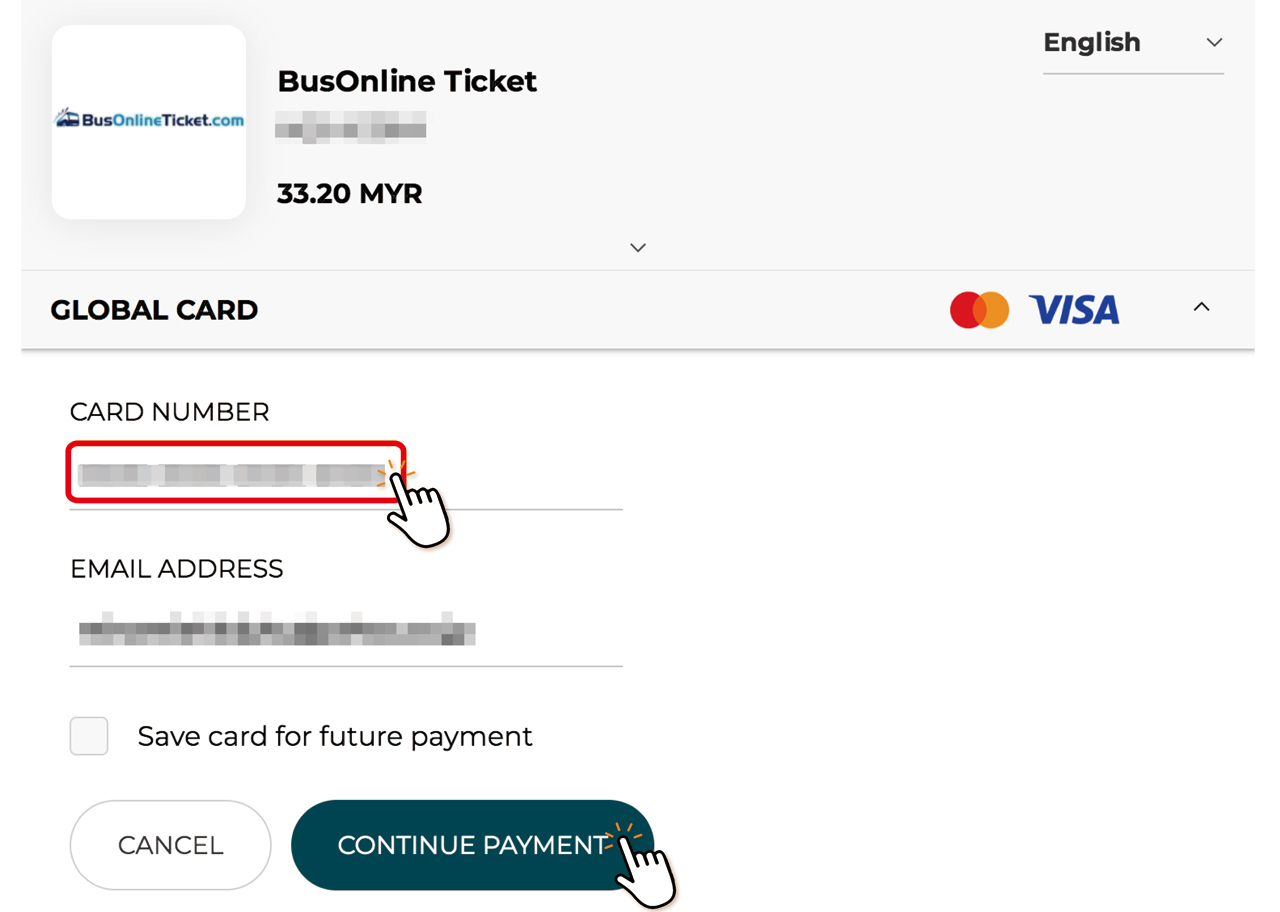Screen dimensions: 1280x912
Task: Click the Continue Payment button
Action: (x=471, y=845)
